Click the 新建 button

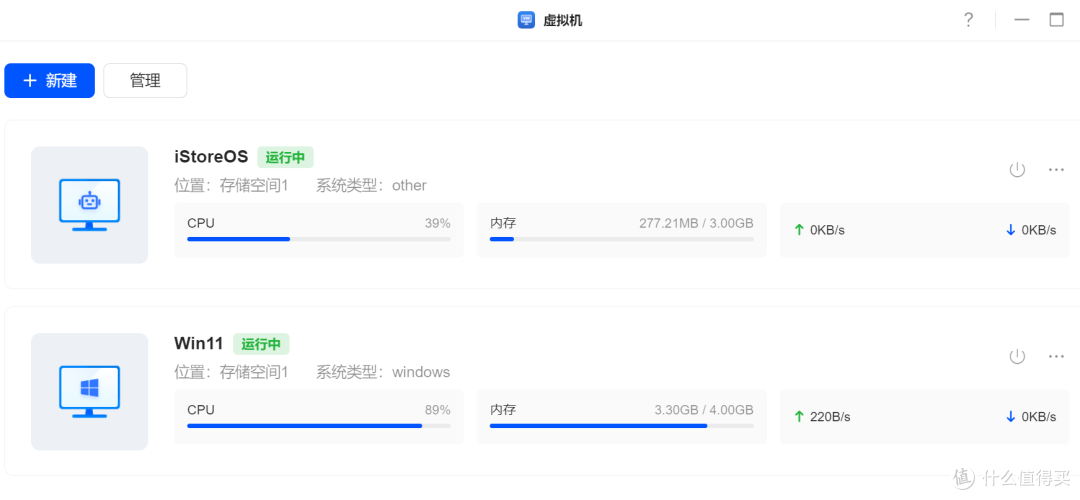tap(50, 81)
